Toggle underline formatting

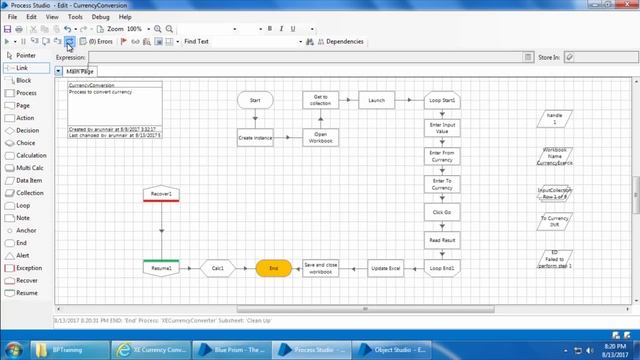point(293,29)
